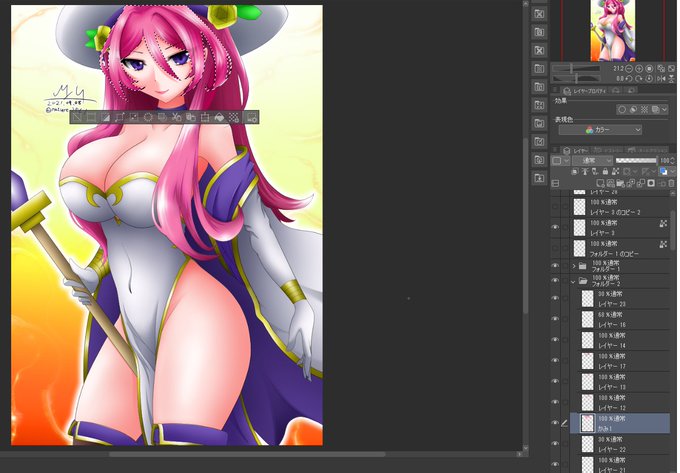Click Clear icon in selection launcher
This screenshot has width=680, height=473.
pos(148,117)
